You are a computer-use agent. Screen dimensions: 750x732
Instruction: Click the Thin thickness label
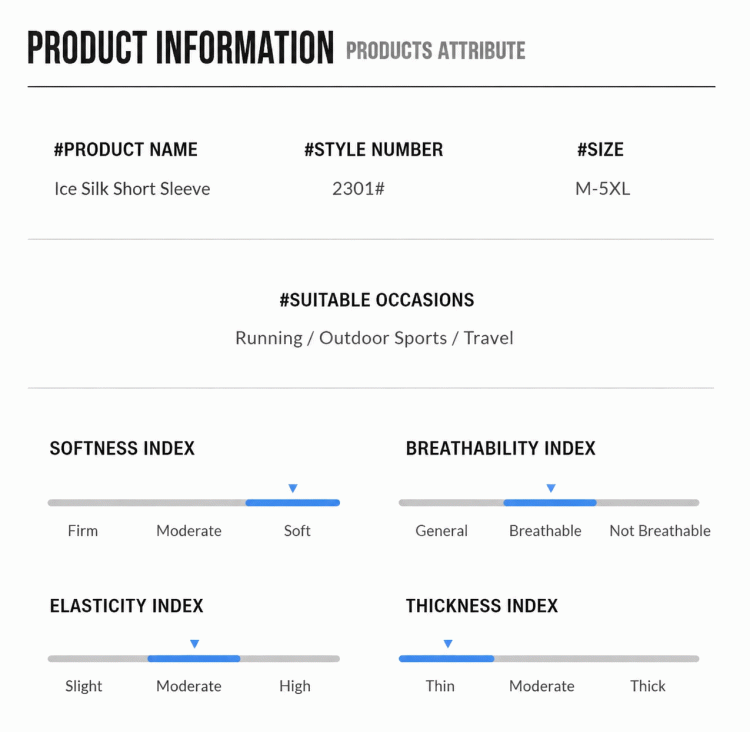440,686
